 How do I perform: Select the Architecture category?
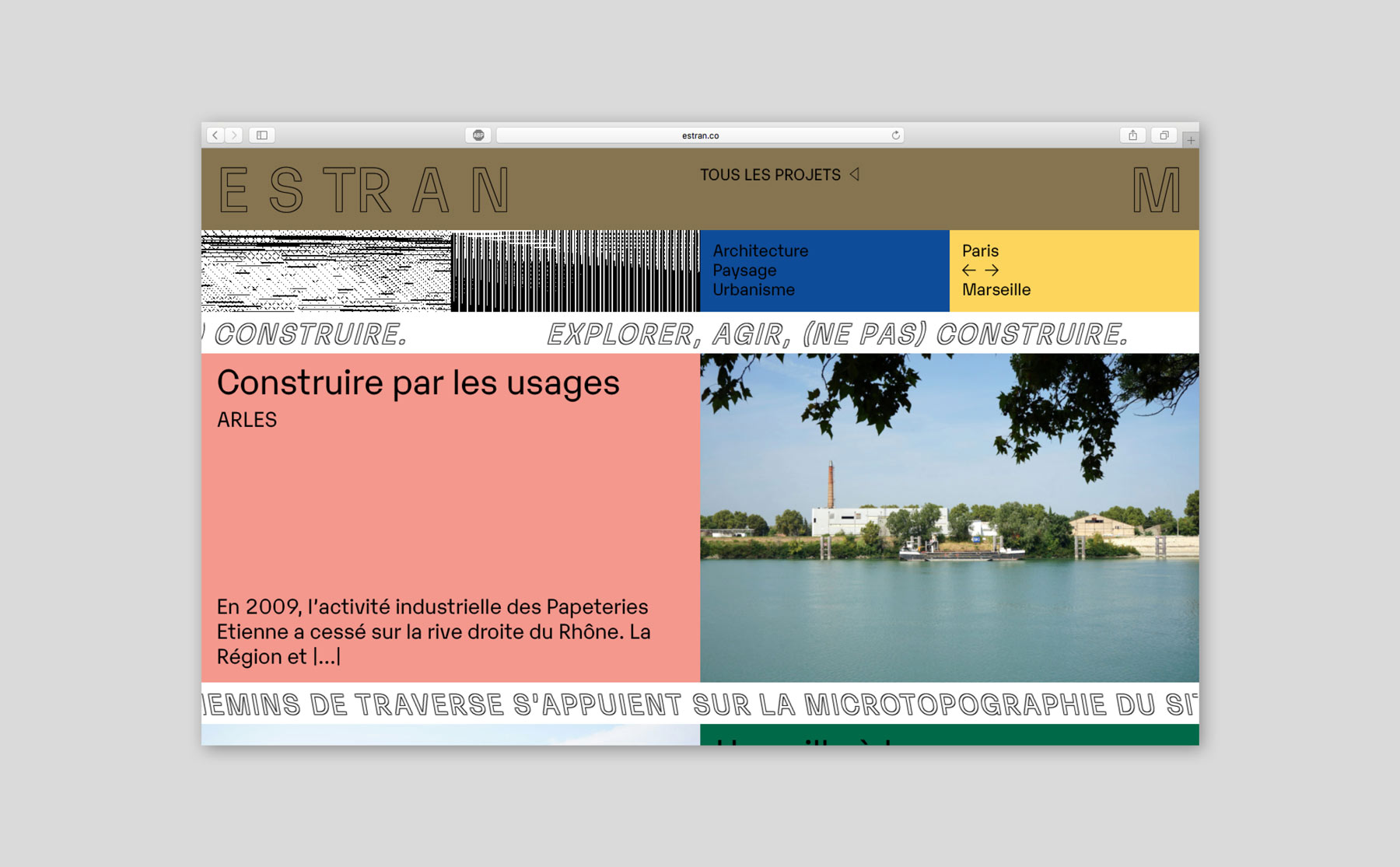tap(760, 251)
